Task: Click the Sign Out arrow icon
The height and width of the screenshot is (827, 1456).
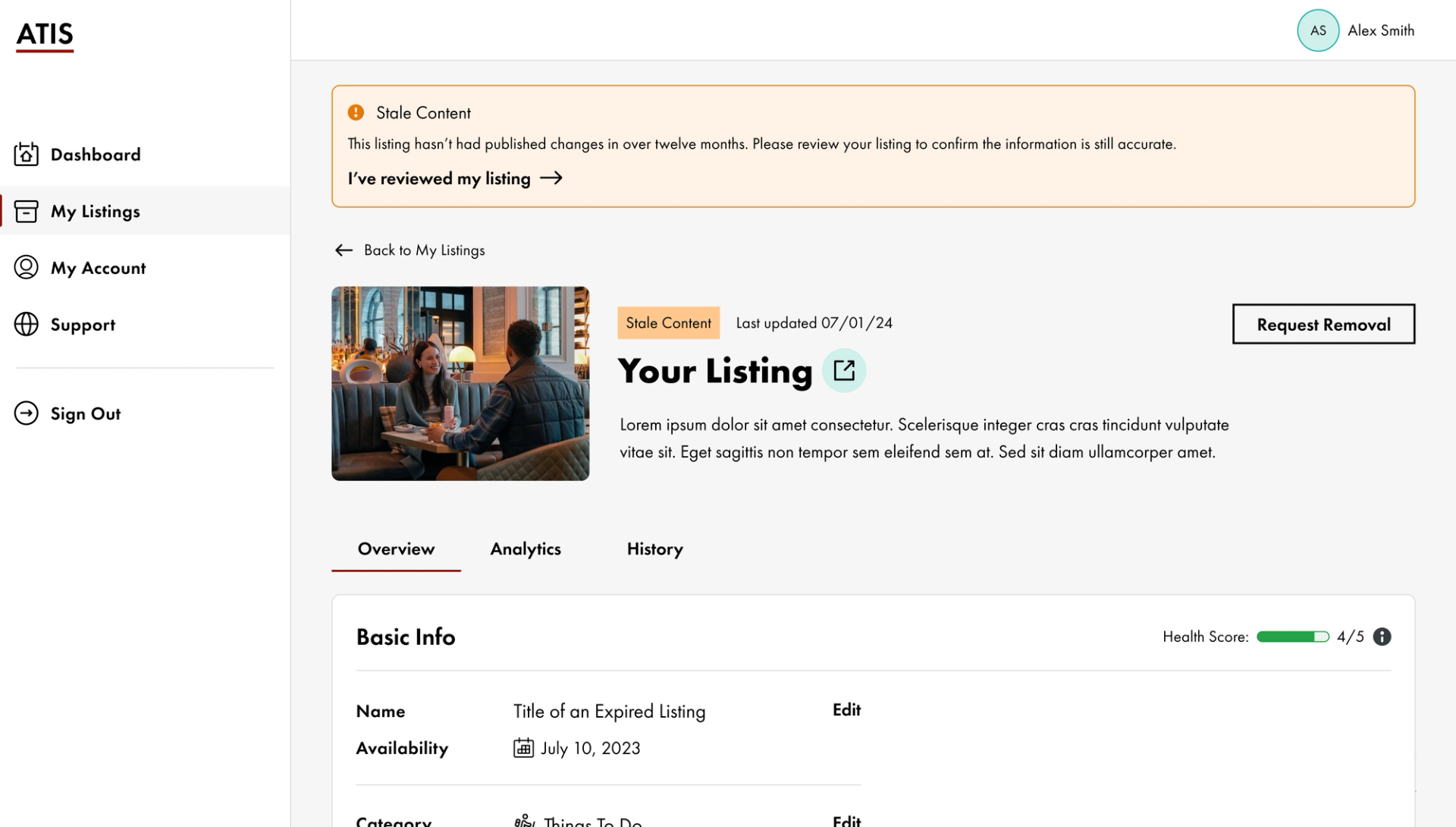Action: coord(26,413)
